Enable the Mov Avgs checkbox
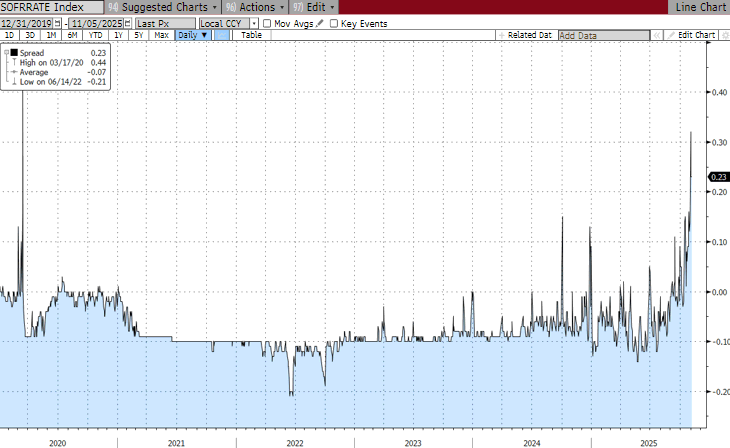Image resolution: width=730 pixels, height=448 pixels. 267,22
